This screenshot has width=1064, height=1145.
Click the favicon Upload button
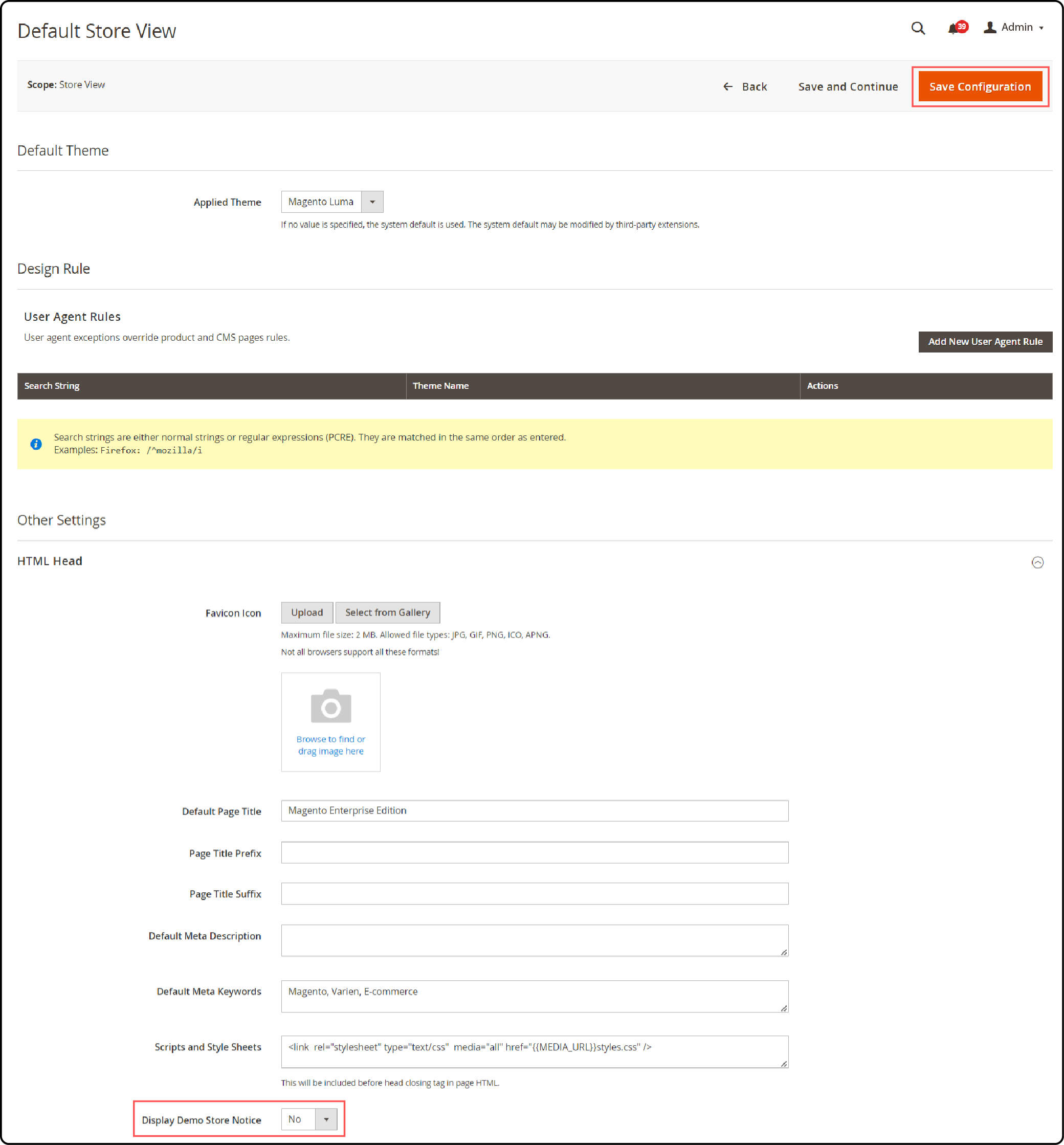[x=307, y=612]
